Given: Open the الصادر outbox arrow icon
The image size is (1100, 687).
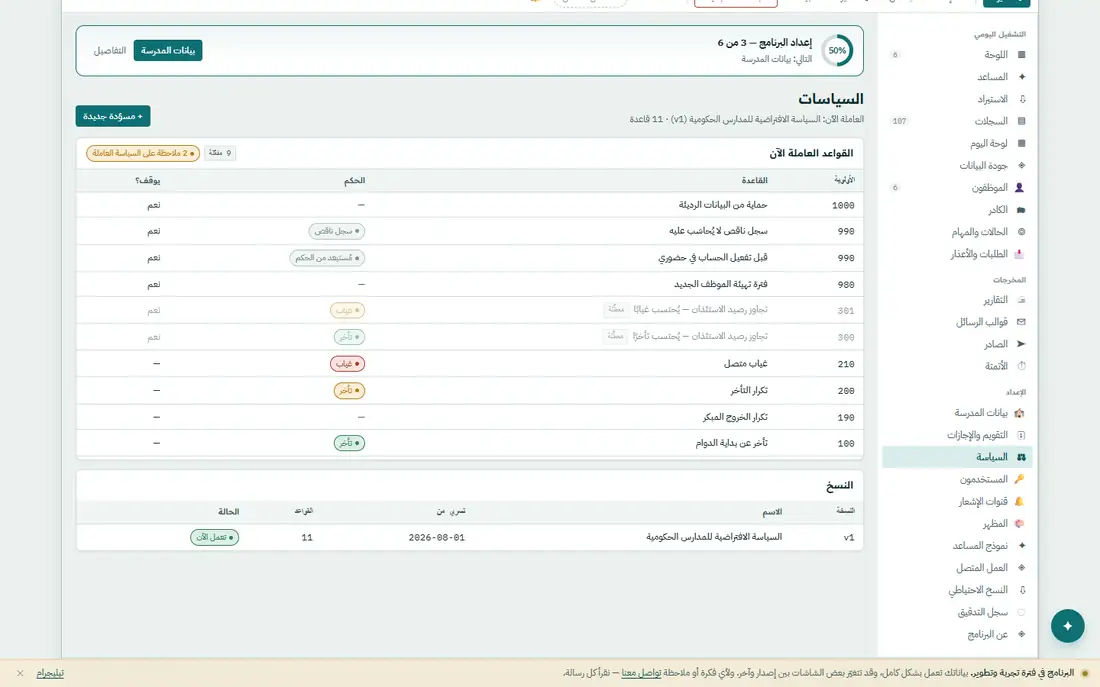Looking at the screenshot, I should 1021,344.
